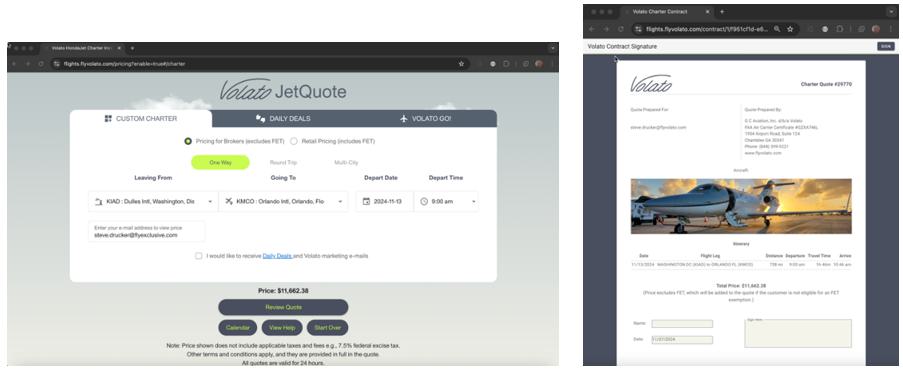Image resolution: width=903 pixels, height=374 pixels.
Task: Open the profile avatar in the contract window
Action: (x=876, y=29)
